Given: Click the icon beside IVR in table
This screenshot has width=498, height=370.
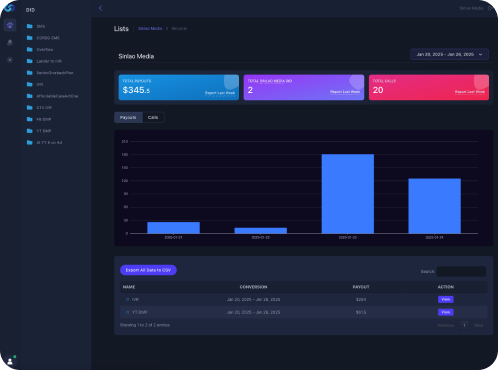Looking at the screenshot, I should tap(127, 300).
